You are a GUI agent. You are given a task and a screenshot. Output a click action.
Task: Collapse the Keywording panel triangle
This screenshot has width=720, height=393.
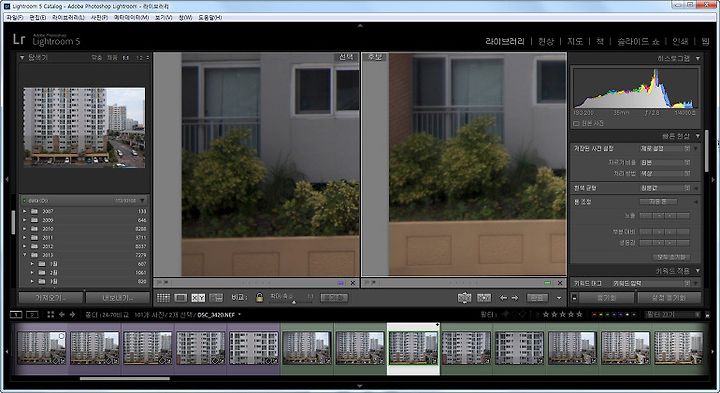pyautogui.click(x=698, y=271)
